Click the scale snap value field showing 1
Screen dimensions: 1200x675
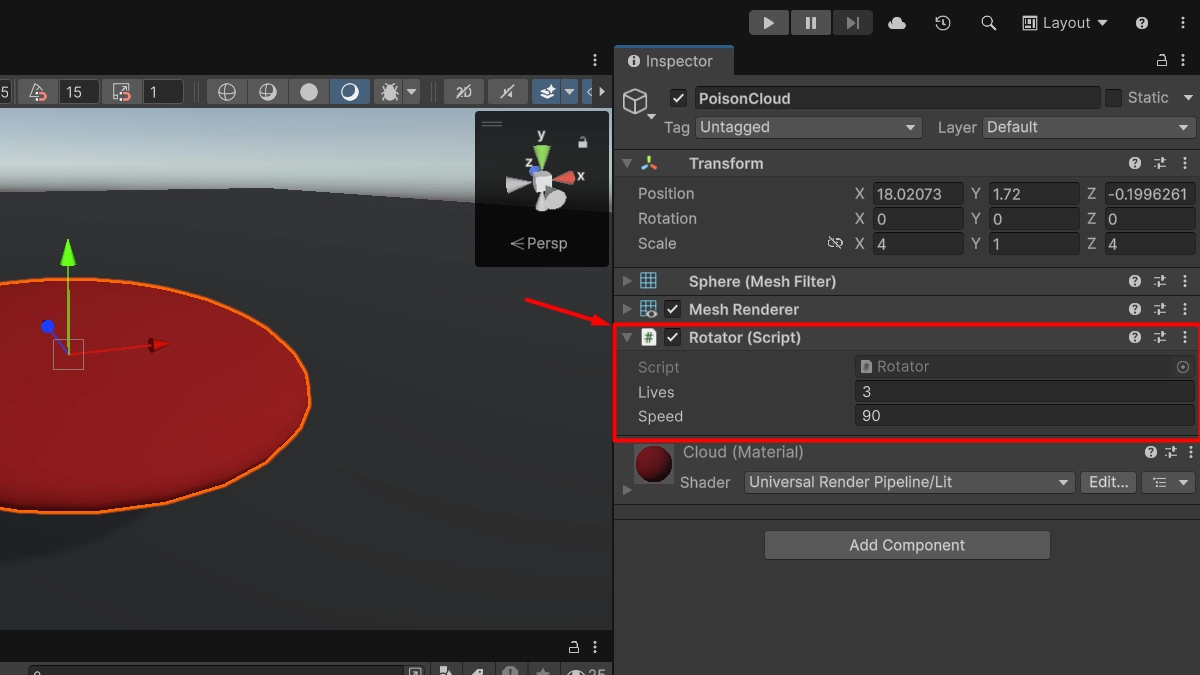[163, 92]
